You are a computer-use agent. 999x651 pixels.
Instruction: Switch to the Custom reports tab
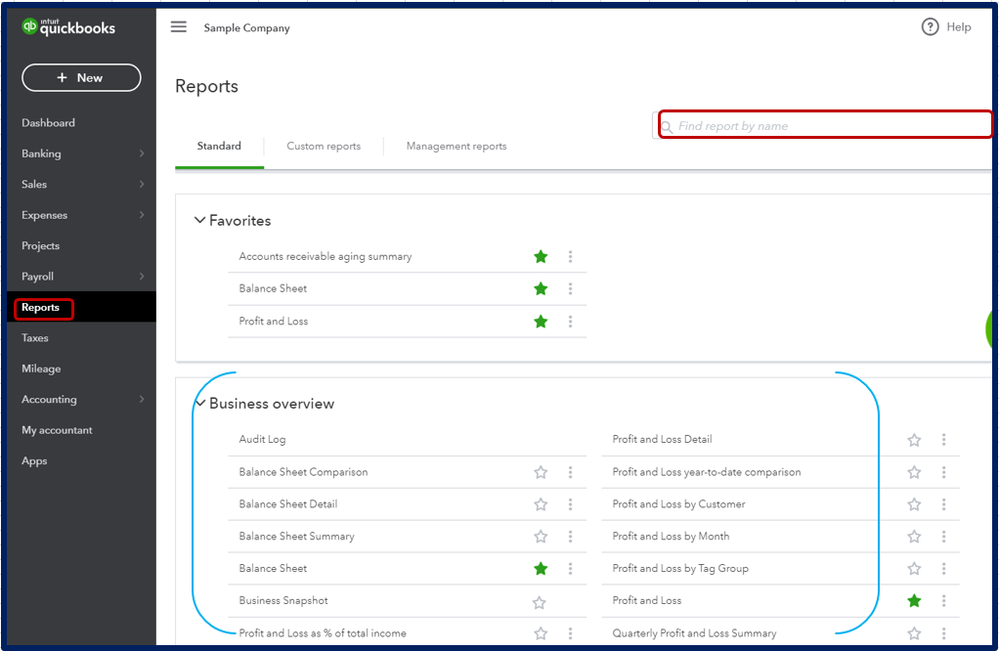tap(324, 146)
